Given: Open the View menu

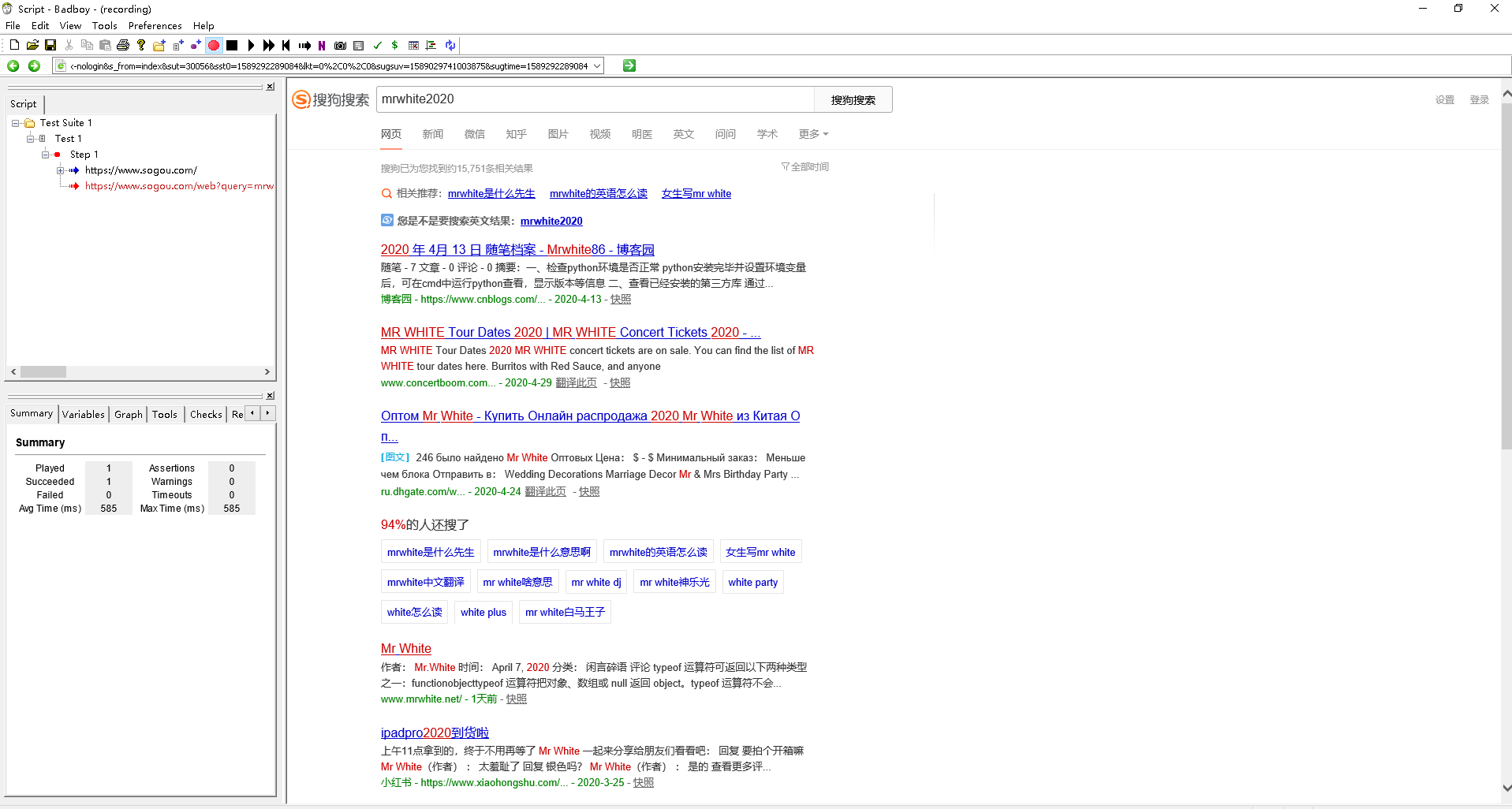Looking at the screenshot, I should coord(70,26).
